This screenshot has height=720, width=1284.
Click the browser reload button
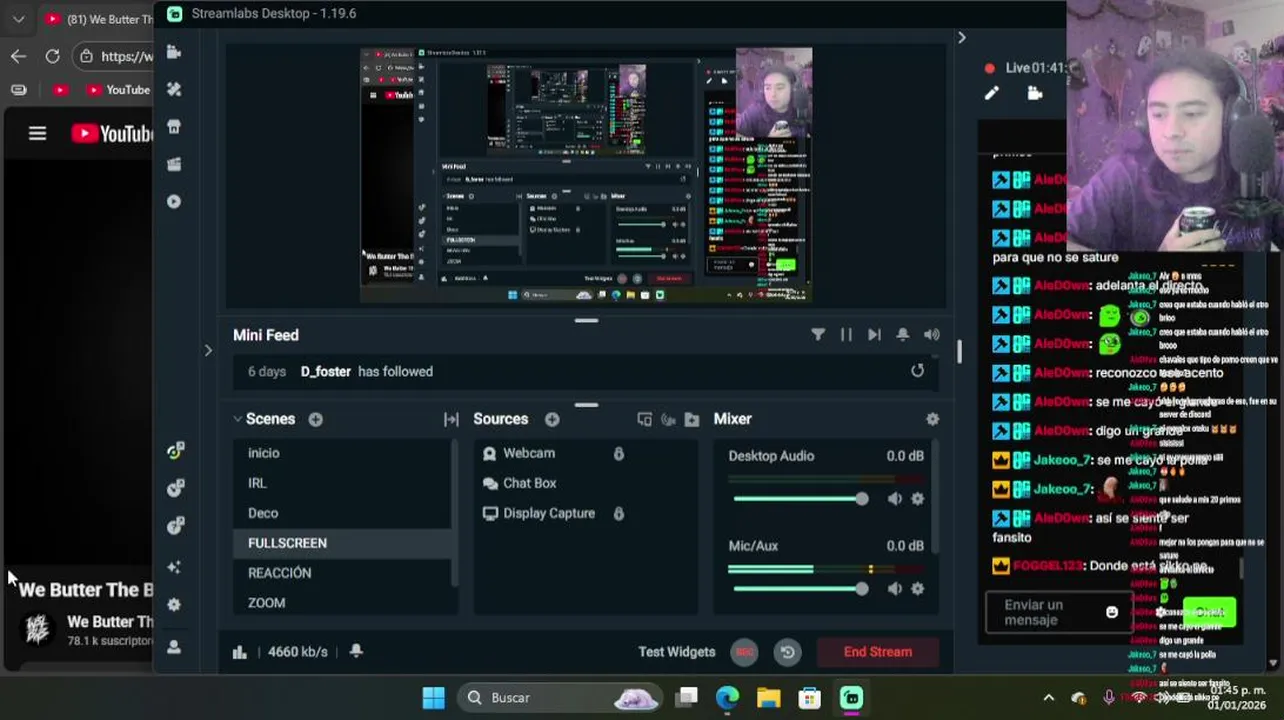tap(52, 56)
